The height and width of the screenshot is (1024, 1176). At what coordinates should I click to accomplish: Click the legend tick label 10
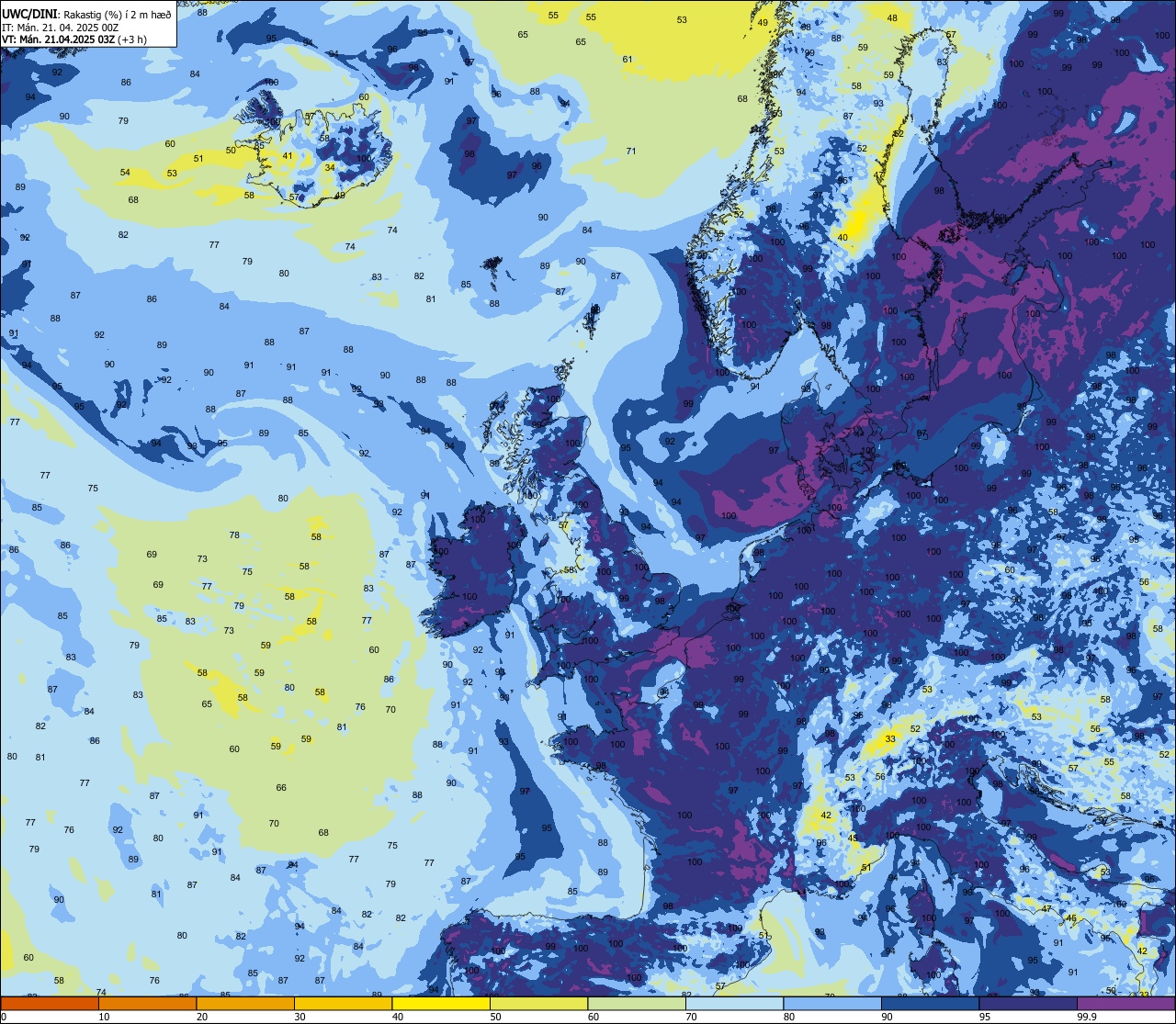(104, 1017)
